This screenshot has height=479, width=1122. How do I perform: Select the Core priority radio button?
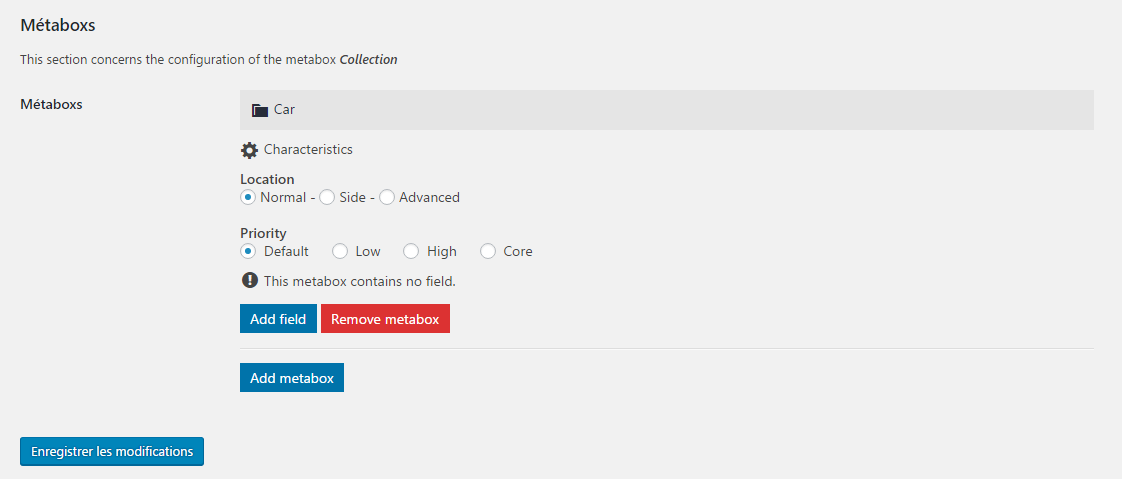488,251
